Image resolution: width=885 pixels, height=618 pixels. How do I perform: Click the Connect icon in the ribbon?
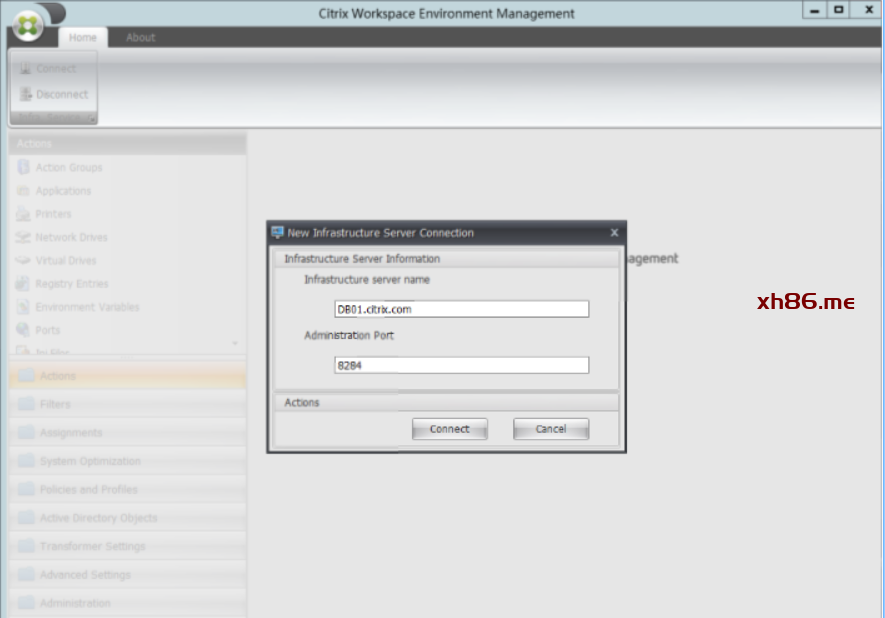[25, 69]
